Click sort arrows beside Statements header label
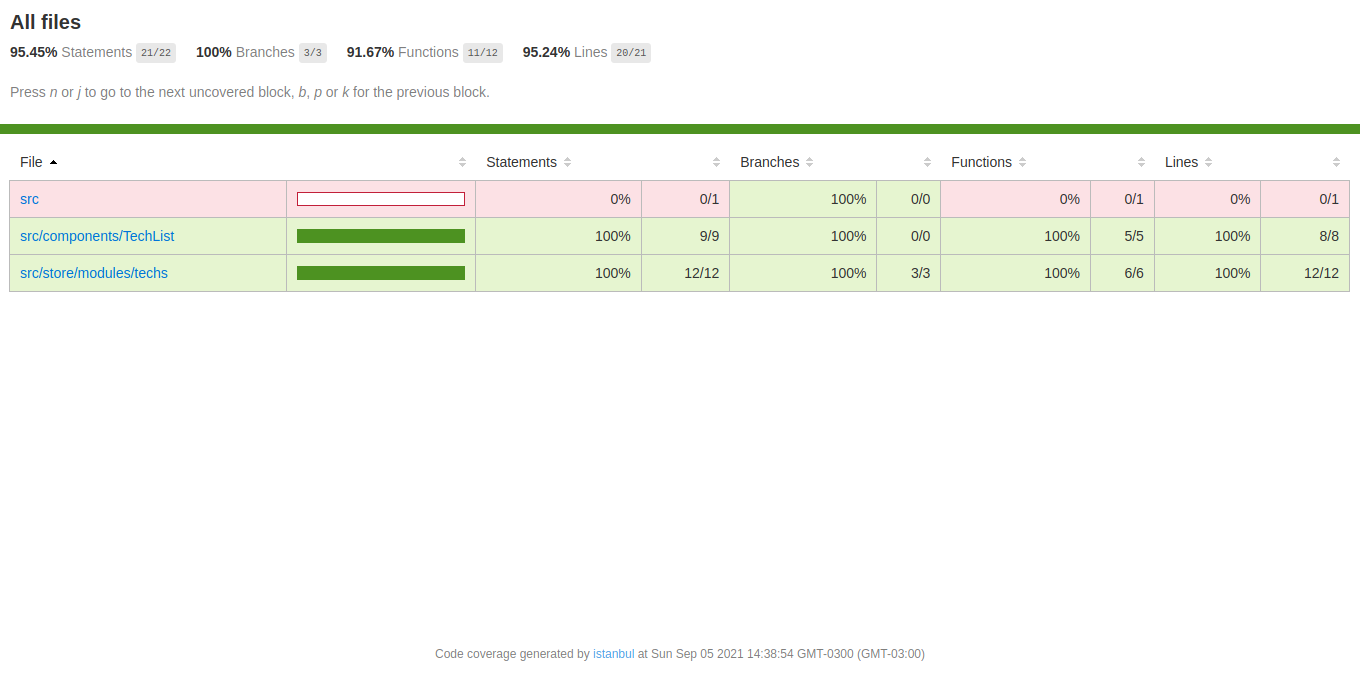 pyautogui.click(x=567, y=162)
